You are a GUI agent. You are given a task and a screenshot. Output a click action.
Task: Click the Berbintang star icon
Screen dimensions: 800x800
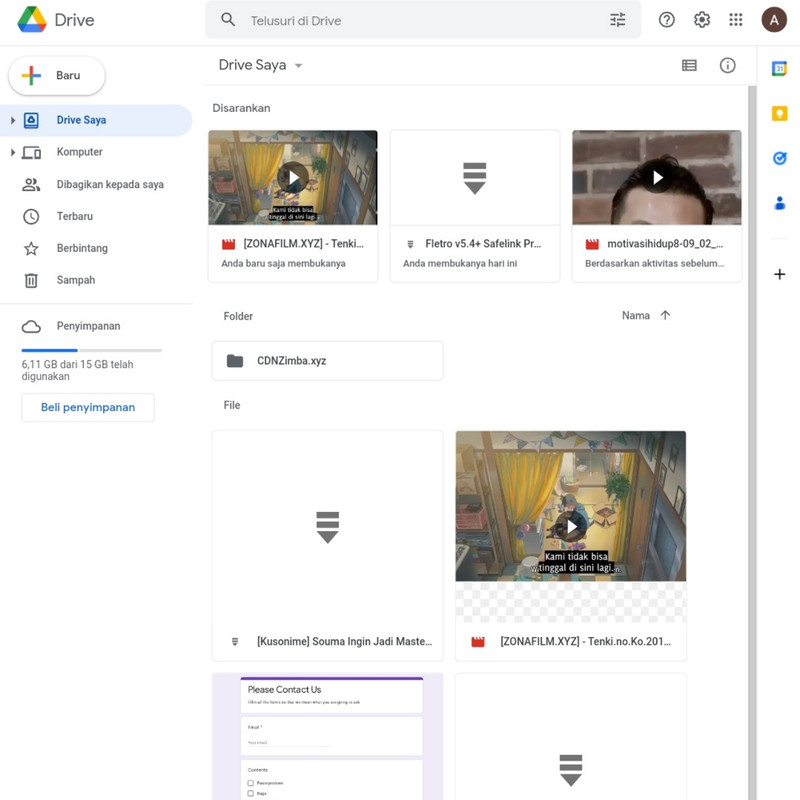pos(31,248)
